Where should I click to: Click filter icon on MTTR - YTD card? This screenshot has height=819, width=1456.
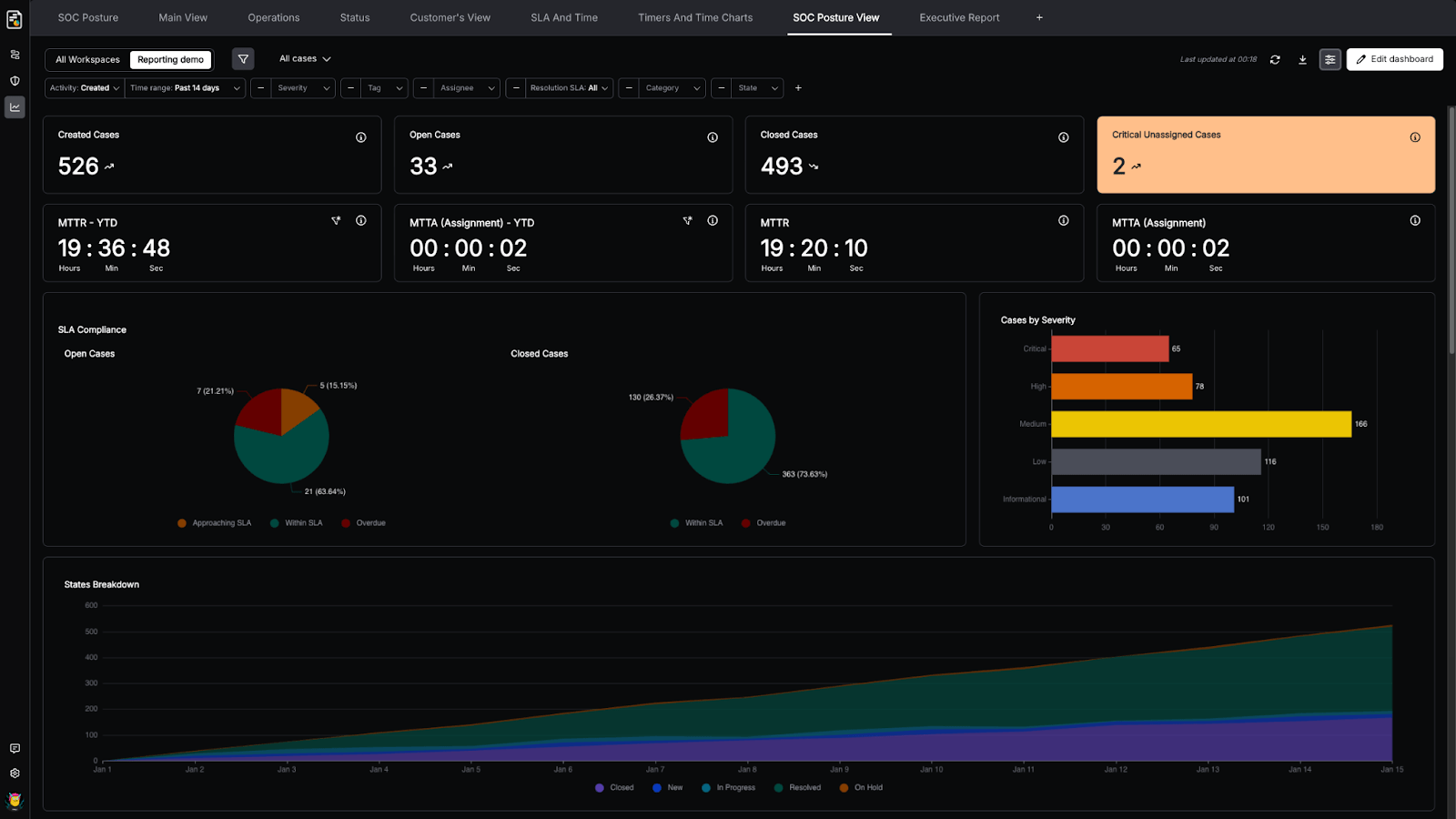coord(336,220)
